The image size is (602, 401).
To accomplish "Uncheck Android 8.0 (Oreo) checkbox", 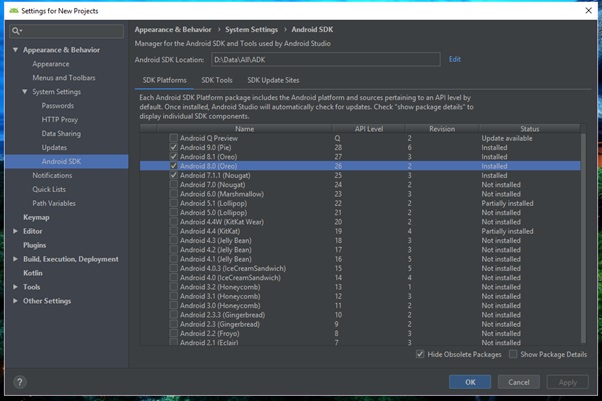I will 174,166.
